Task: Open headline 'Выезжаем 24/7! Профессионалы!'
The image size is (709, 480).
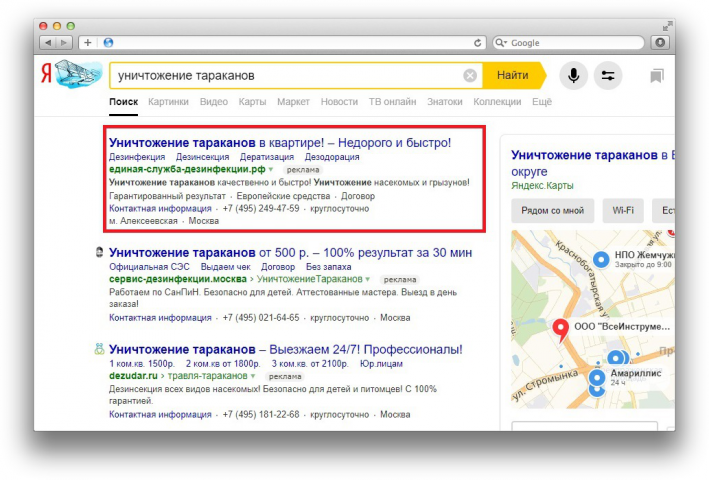Action: pos(286,349)
